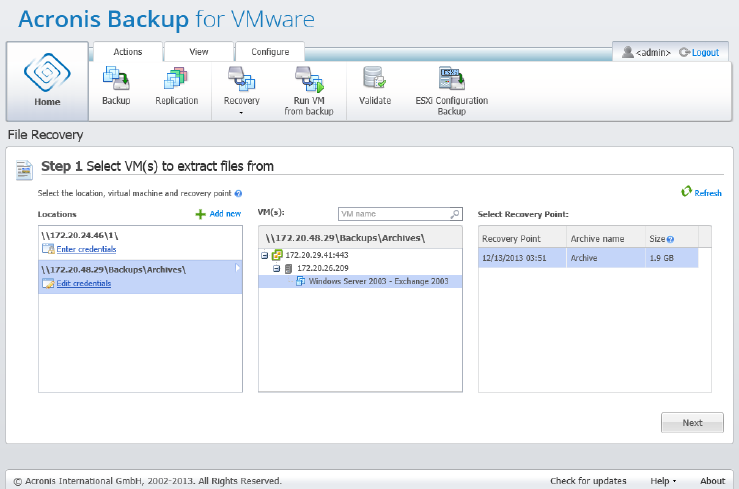This screenshot has width=739, height=489.
Task: Collapse the 172.20.29.41:443 tree node
Action: 264,255
